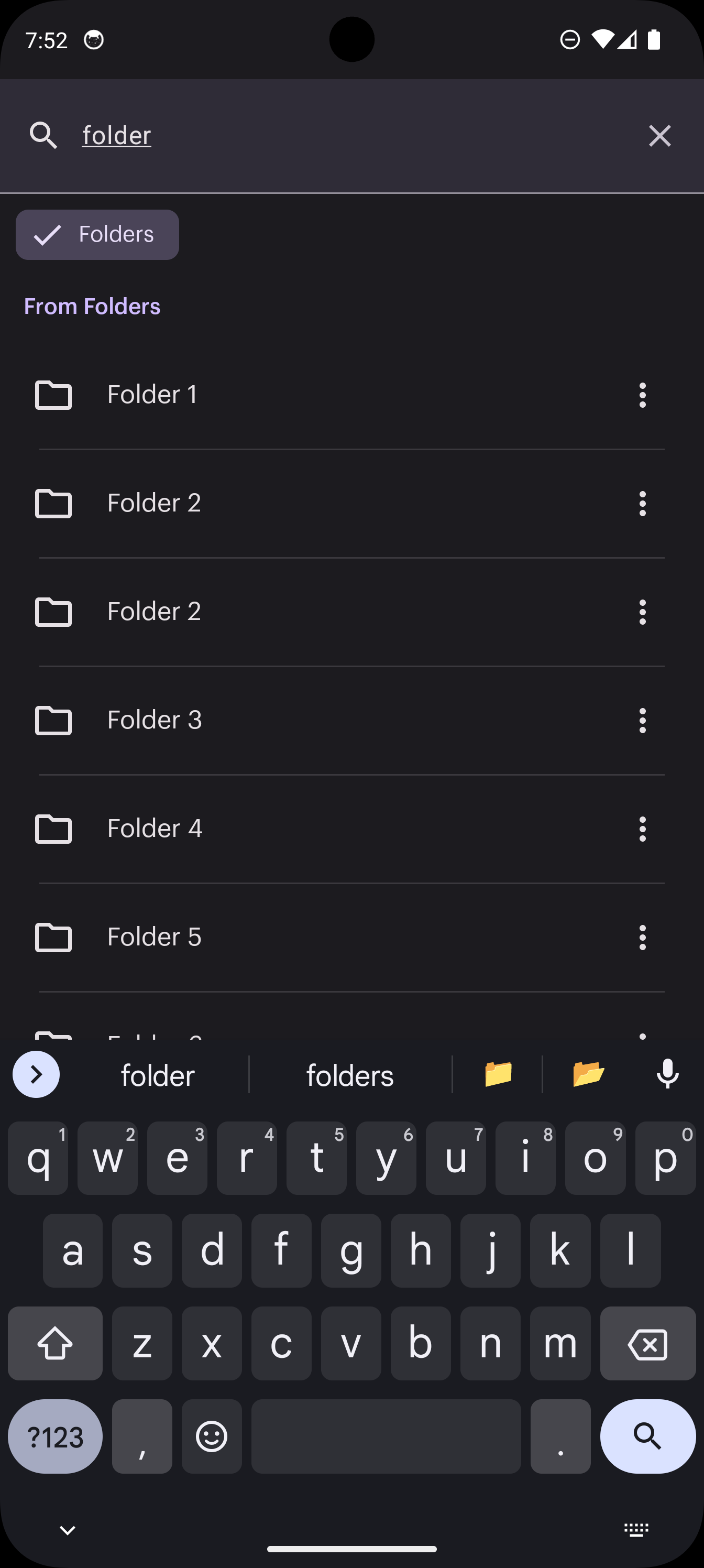Tap the search magnifier icon in search bar

43,135
